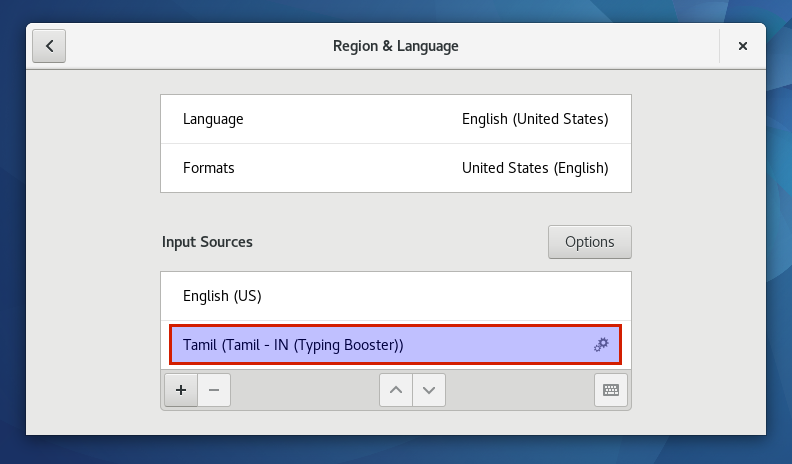Move selected input source down
Viewport: 792px width, 464px height.
[429, 390]
